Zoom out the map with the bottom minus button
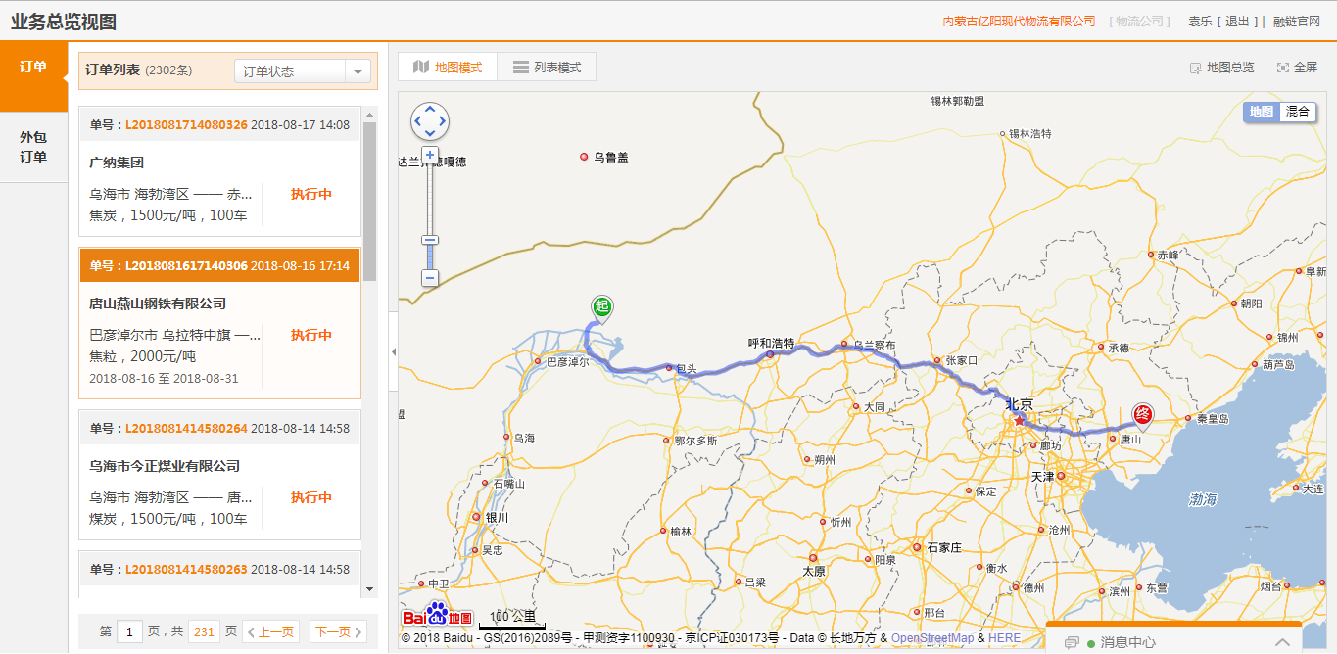 click(x=430, y=278)
